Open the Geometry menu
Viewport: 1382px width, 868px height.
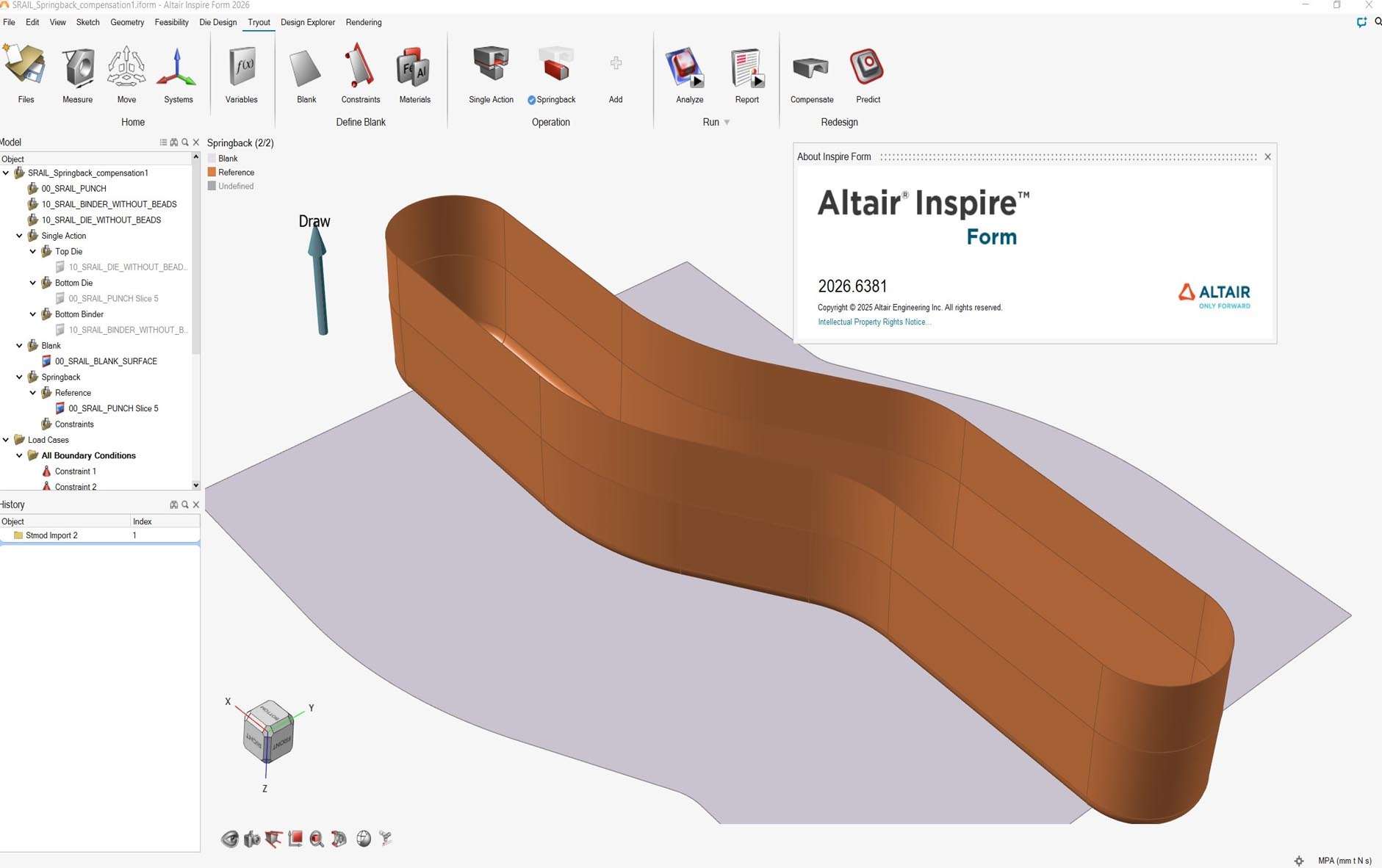point(127,22)
